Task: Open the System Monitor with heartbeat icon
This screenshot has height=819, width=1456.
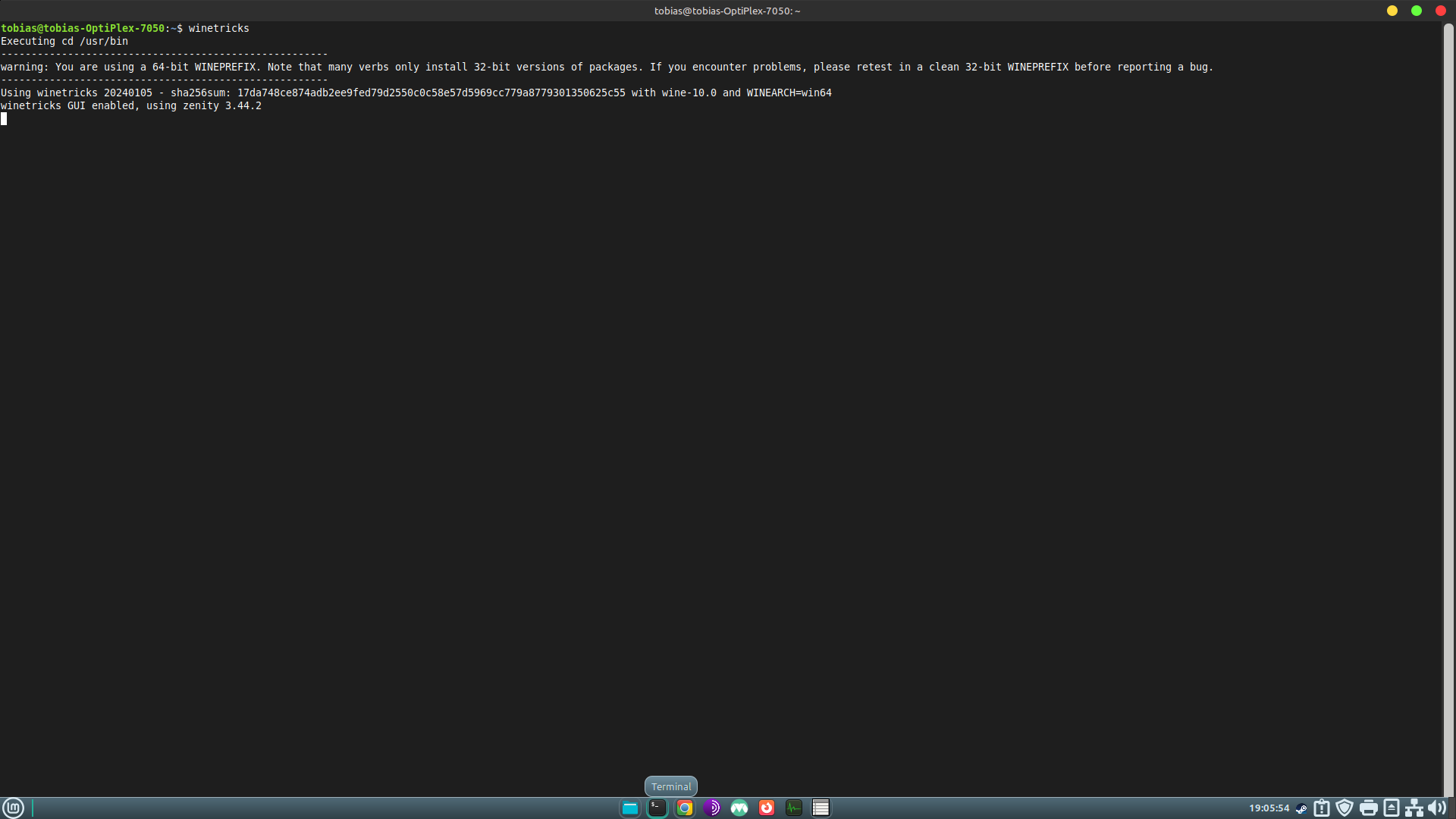Action: point(794,808)
